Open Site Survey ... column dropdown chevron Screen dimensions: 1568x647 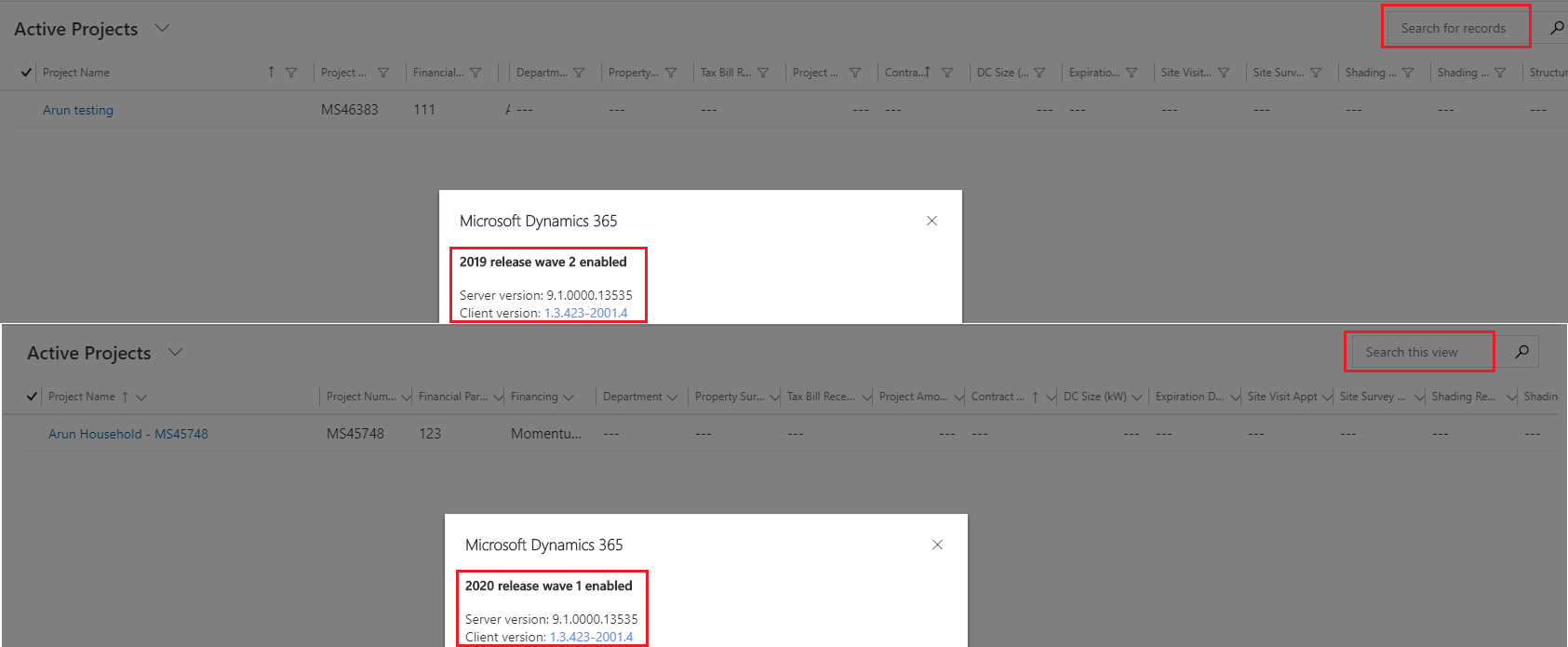(1419, 398)
